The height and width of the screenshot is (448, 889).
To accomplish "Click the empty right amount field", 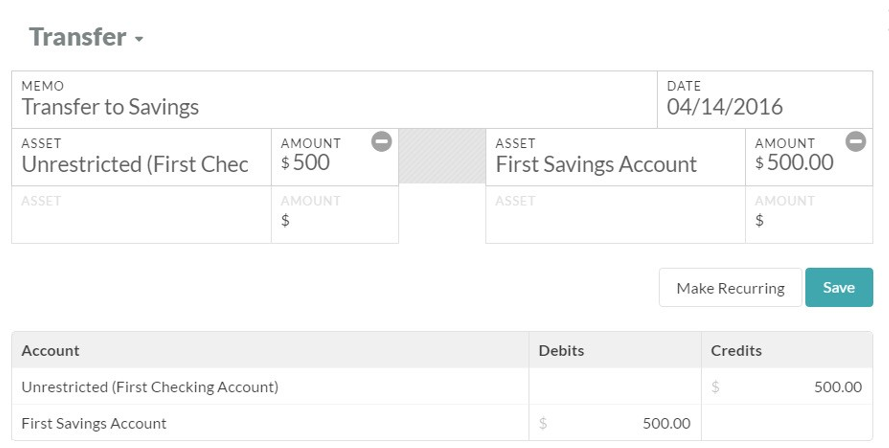I will (x=809, y=215).
